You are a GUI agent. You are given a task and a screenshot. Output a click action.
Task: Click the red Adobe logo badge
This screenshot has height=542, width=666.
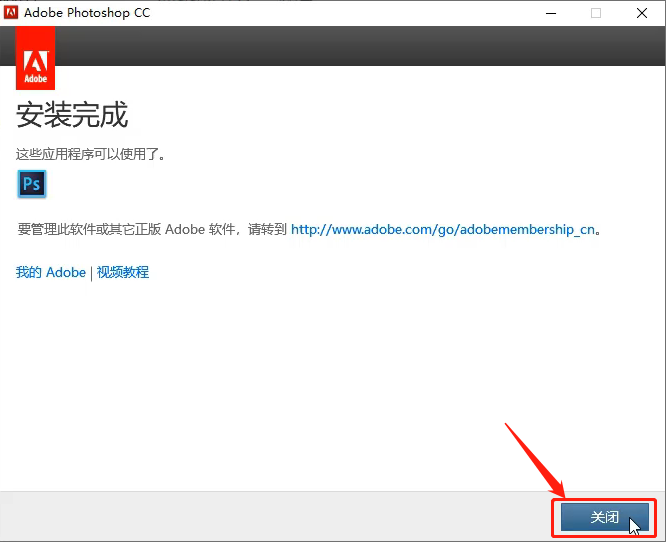click(x=35, y=58)
